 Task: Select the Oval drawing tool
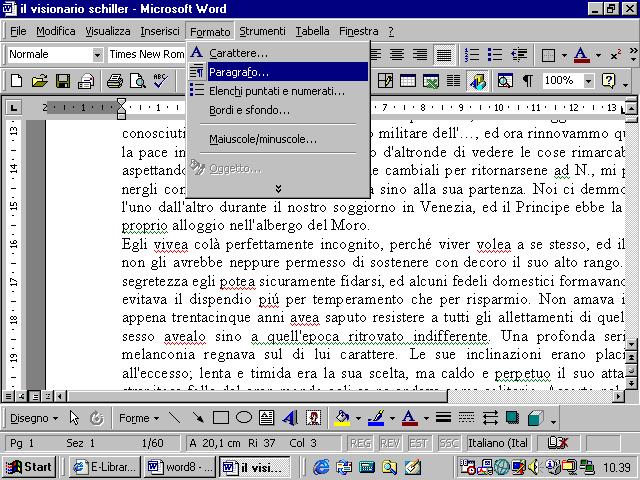click(x=244, y=418)
